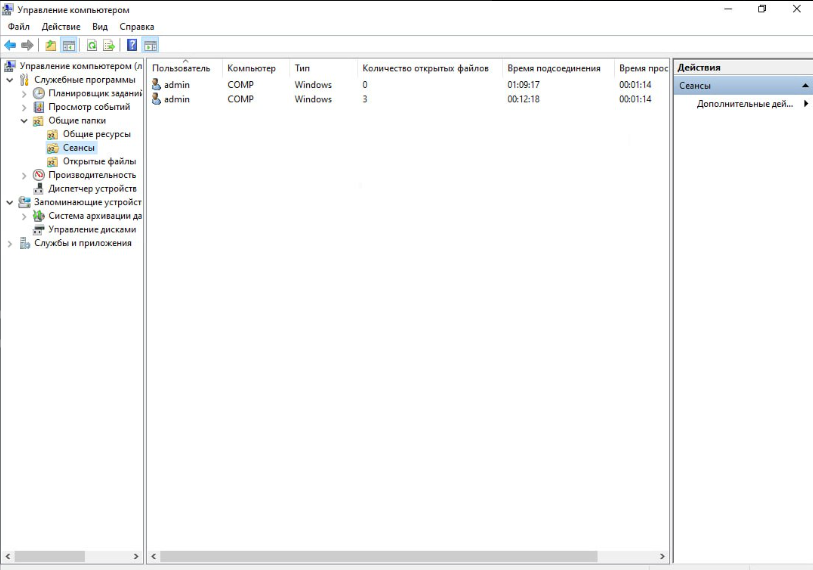Sort by Компьютер column header

tap(256, 68)
